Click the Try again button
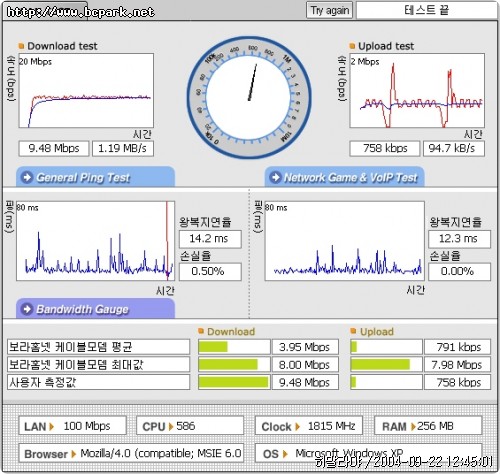This screenshot has width=500, height=474. tap(329, 10)
